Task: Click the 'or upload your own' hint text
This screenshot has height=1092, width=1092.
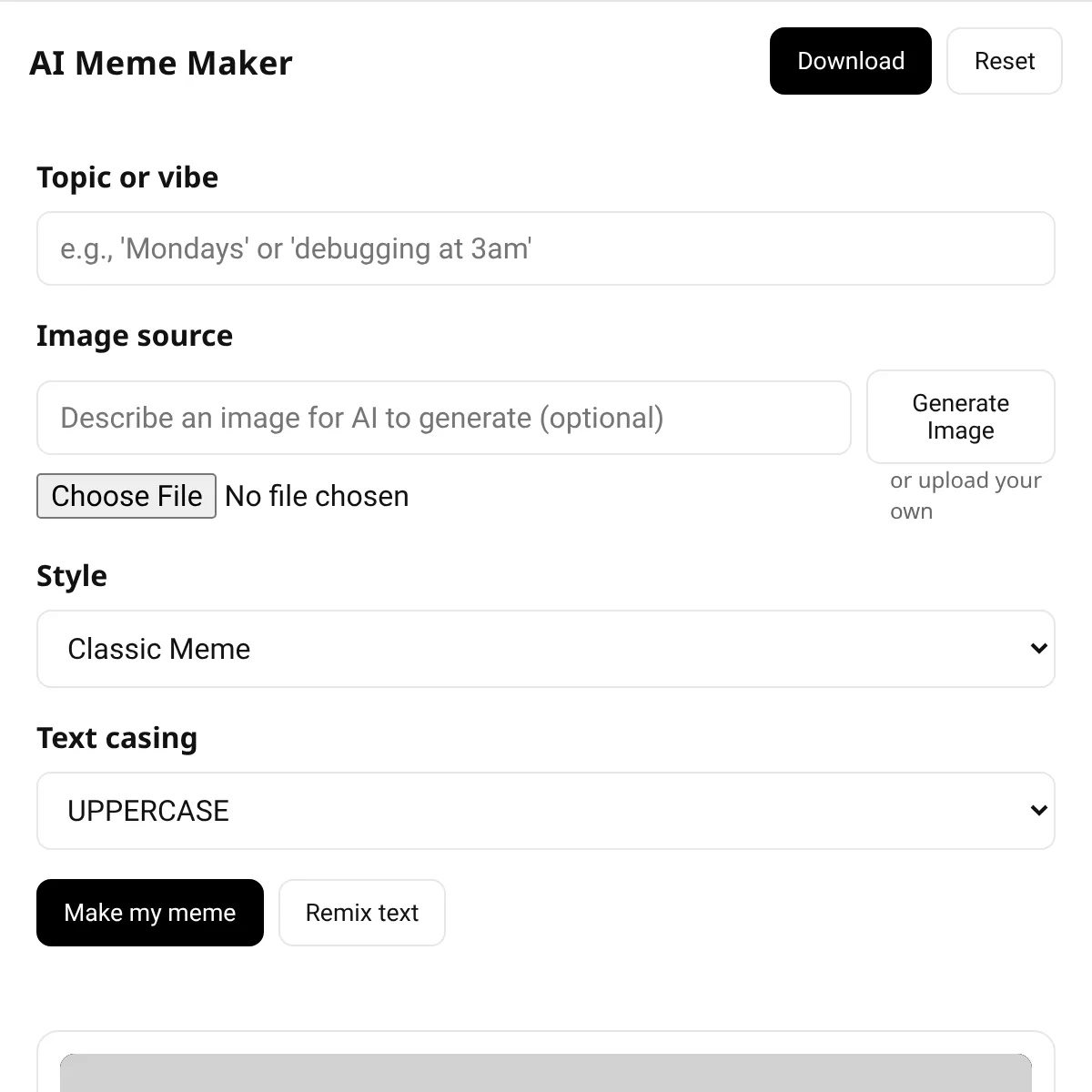Action: 965,495
